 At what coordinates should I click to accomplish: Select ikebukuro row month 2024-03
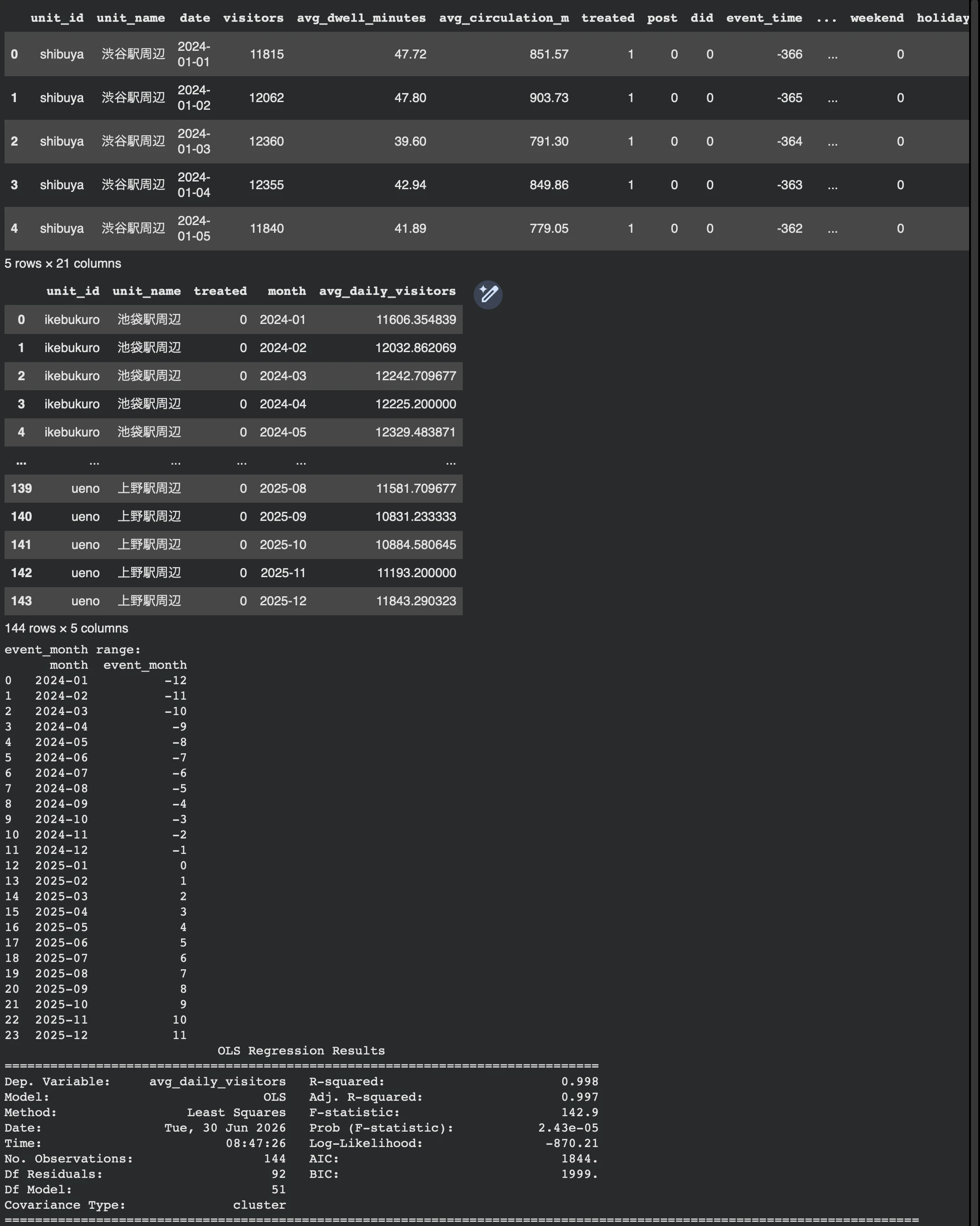pos(283,376)
